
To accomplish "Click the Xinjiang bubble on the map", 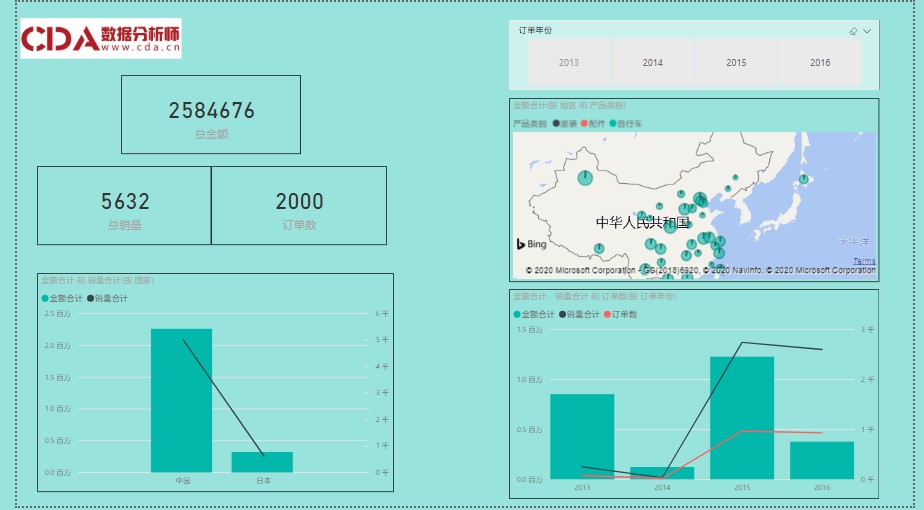I will click(x=585, y=177).
